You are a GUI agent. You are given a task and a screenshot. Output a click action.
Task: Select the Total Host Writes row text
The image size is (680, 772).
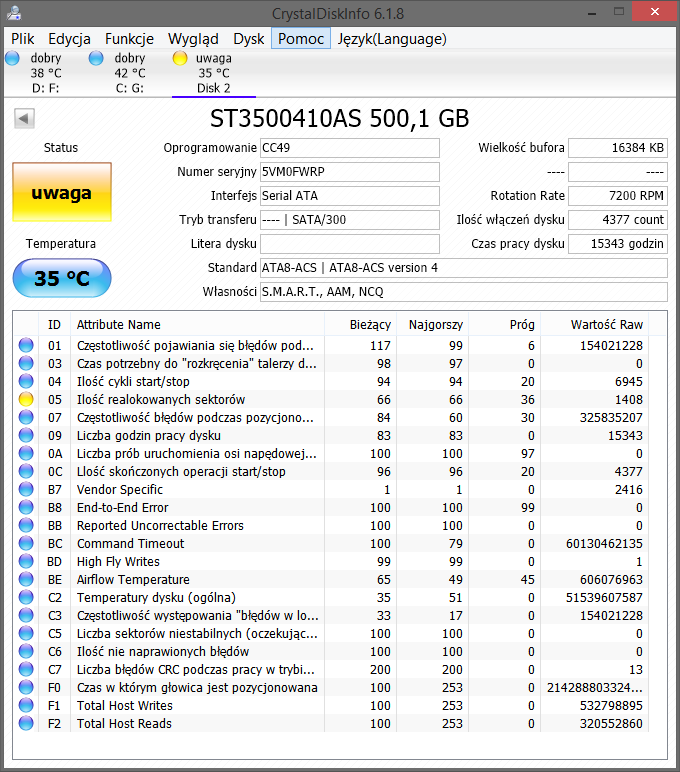pyautogui.click(x=125, y=706)
